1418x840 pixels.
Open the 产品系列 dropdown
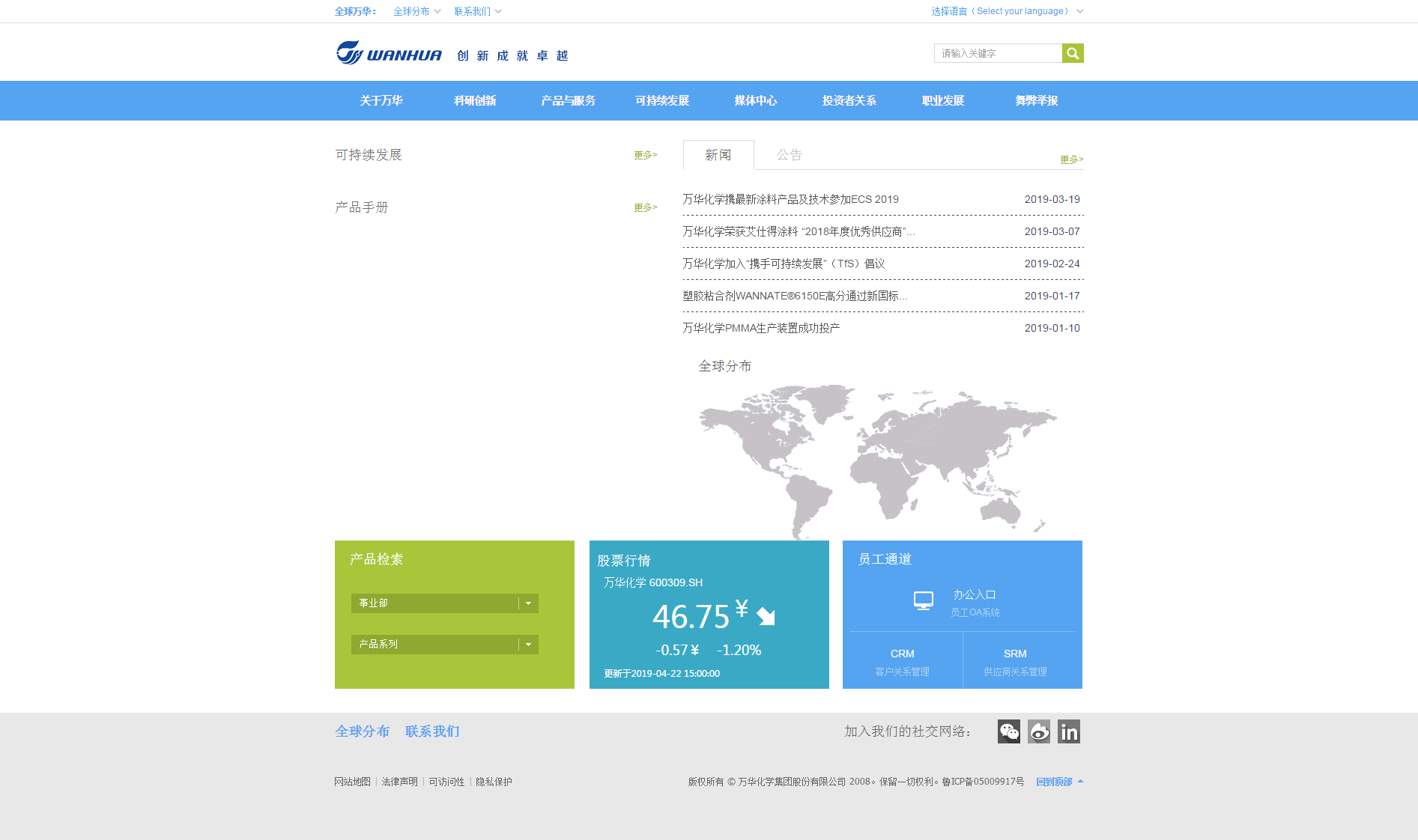pos(445,645)
